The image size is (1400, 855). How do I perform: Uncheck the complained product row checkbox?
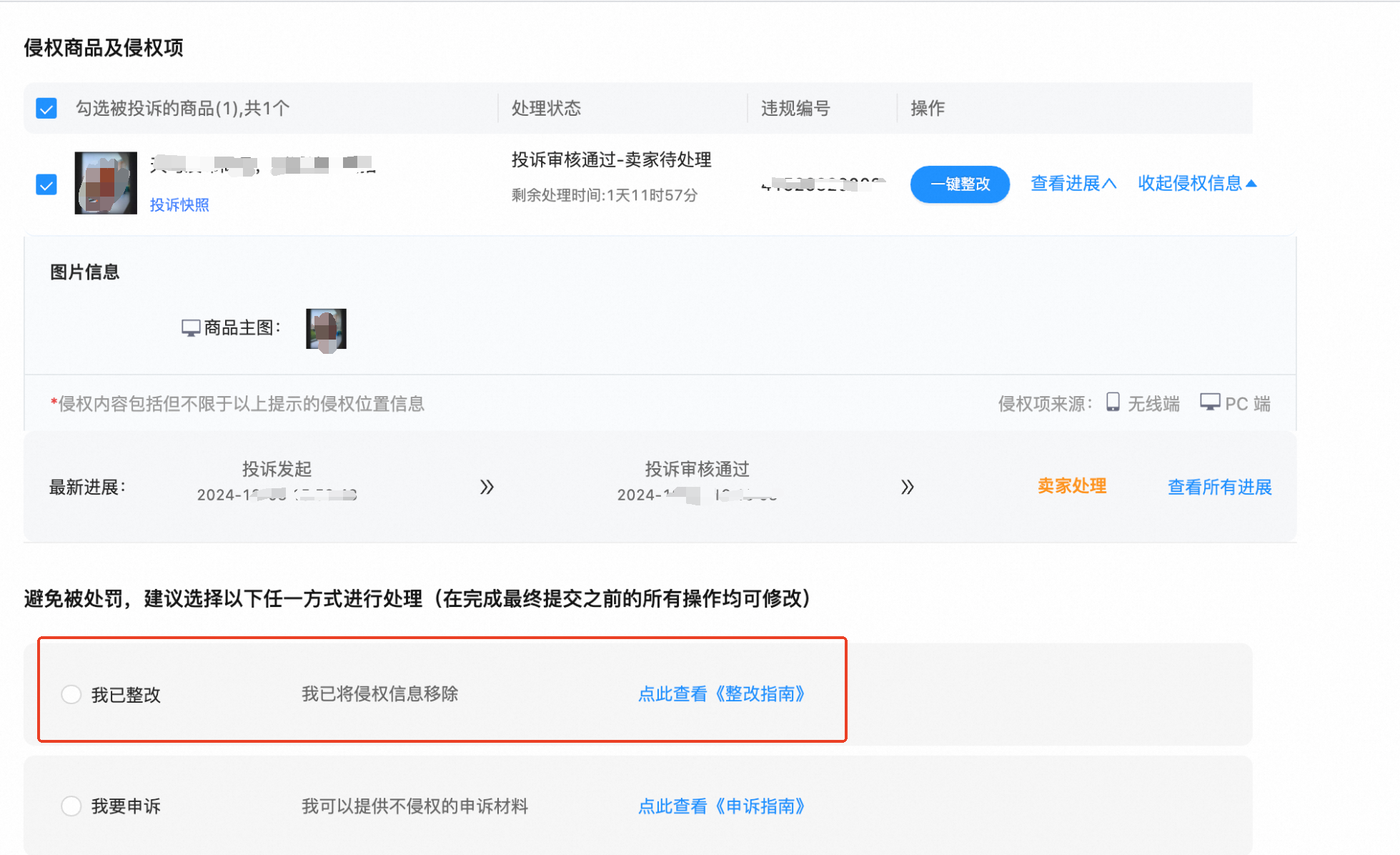(x=46, y=184)
